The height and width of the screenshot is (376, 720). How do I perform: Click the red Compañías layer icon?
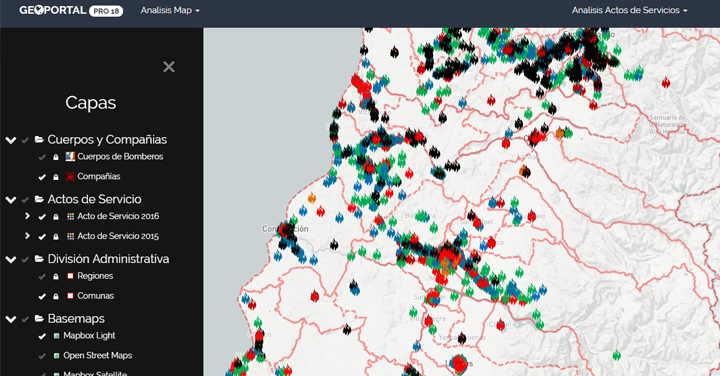coord(70,176)
